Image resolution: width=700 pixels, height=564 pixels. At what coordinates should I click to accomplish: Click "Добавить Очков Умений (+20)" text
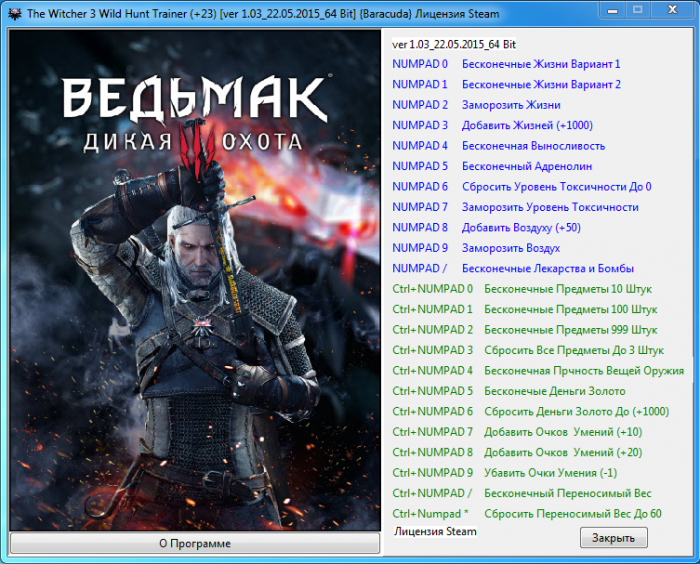pos(563,452)
